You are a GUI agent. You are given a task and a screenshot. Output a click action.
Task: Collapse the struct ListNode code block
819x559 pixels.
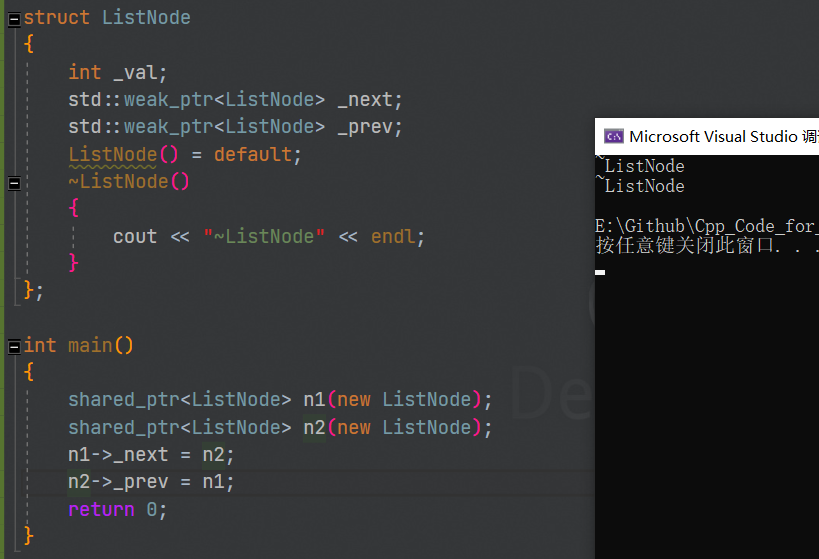coord(15,20)
